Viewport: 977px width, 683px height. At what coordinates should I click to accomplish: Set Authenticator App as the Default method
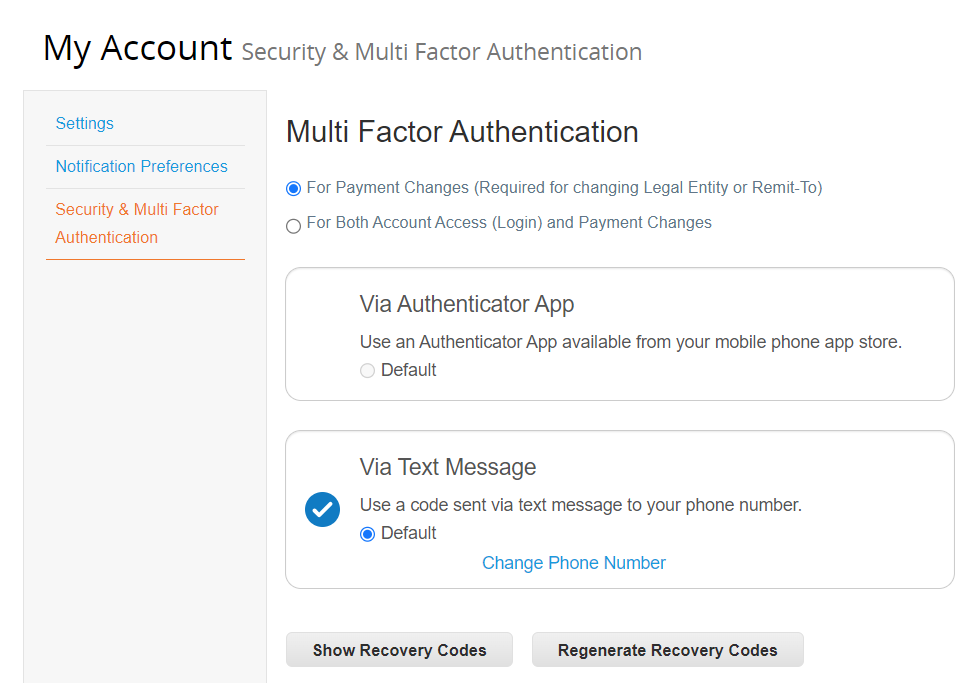[368, 371]
